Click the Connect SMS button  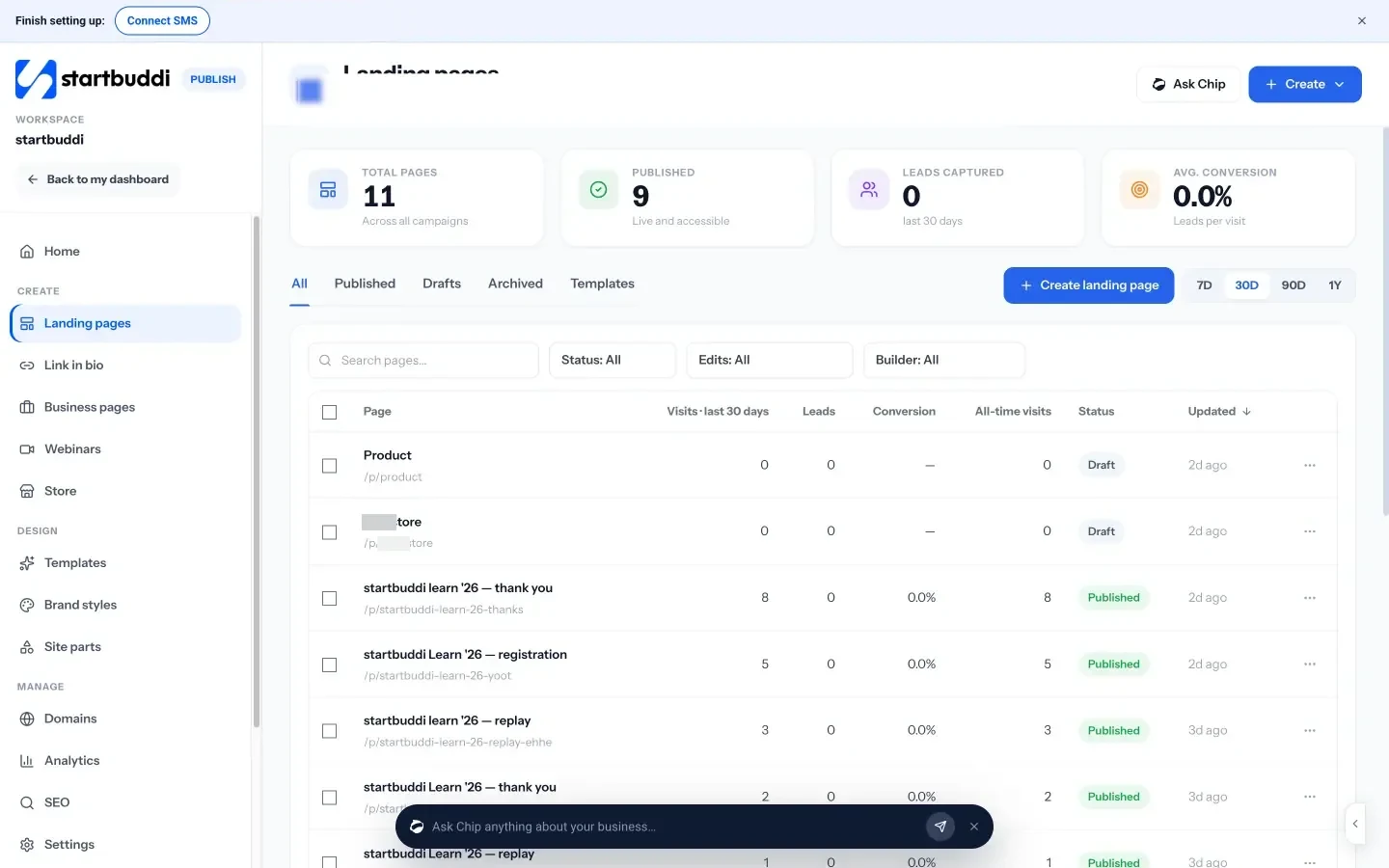tap(162, 21)
